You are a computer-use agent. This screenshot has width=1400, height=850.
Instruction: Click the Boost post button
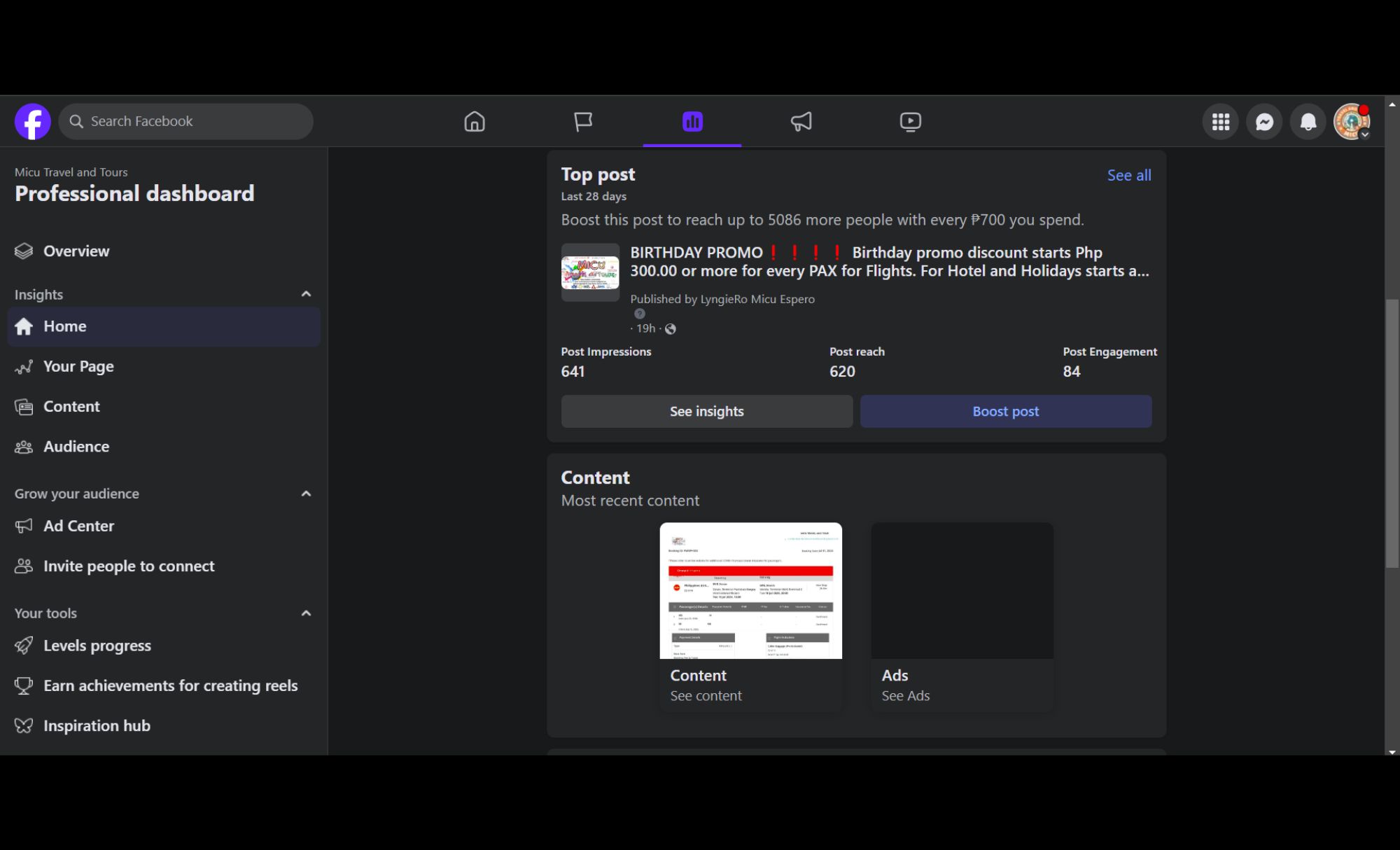(1005, 412)
